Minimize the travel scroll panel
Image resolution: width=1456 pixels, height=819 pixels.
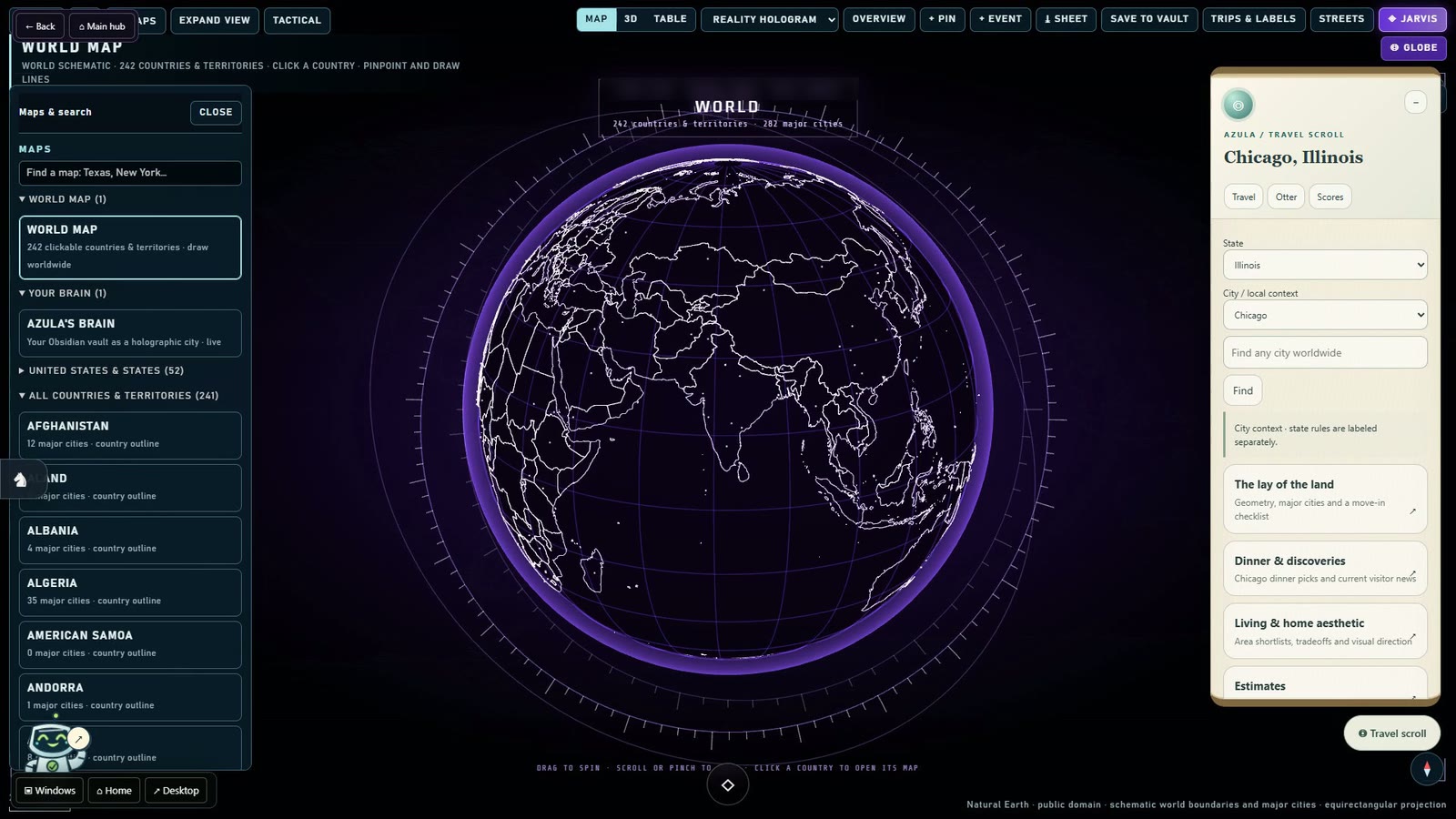[x=1415, y=102]
